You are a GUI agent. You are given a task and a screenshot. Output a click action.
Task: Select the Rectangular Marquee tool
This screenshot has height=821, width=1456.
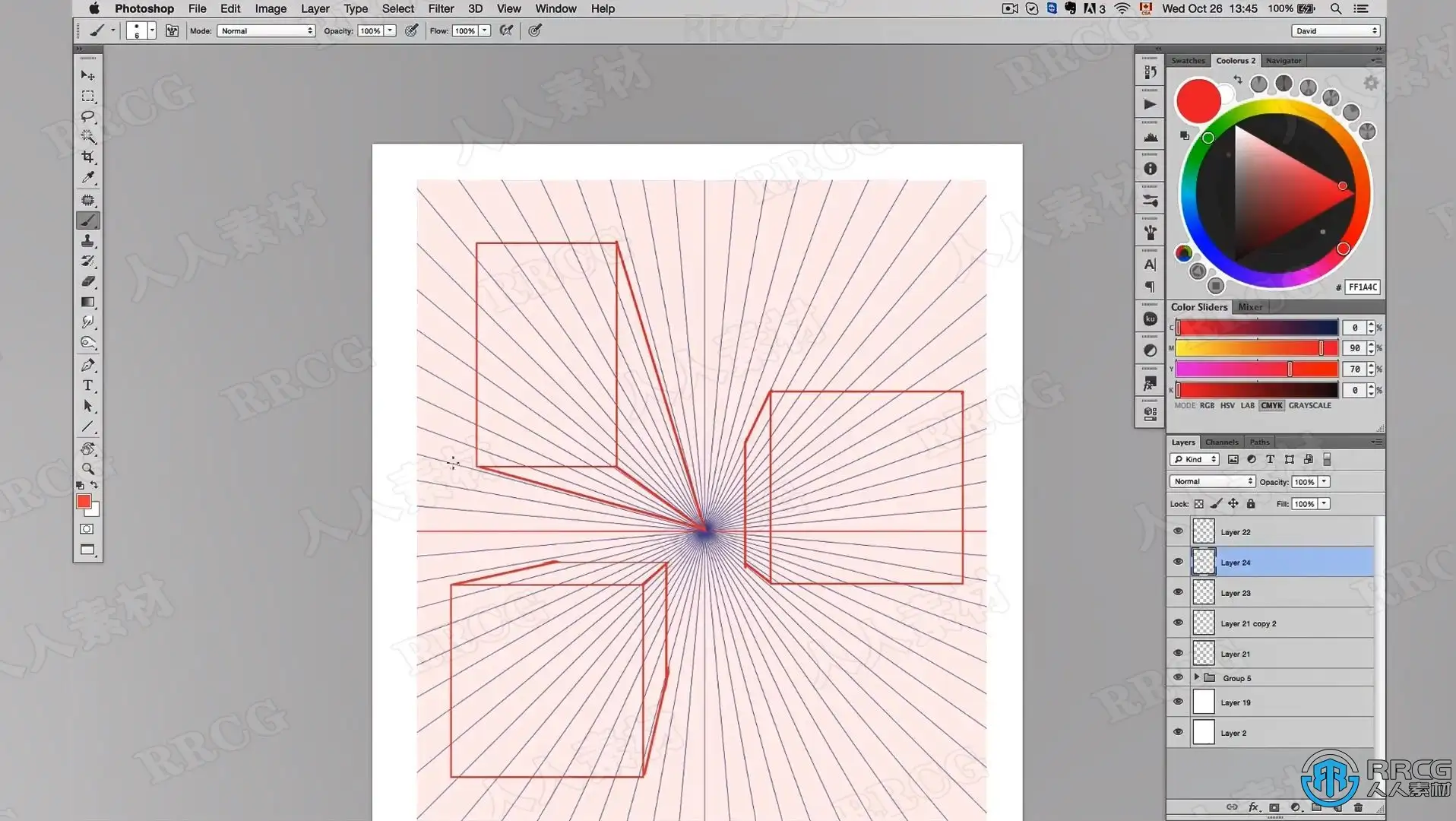(x=88, y=97)
